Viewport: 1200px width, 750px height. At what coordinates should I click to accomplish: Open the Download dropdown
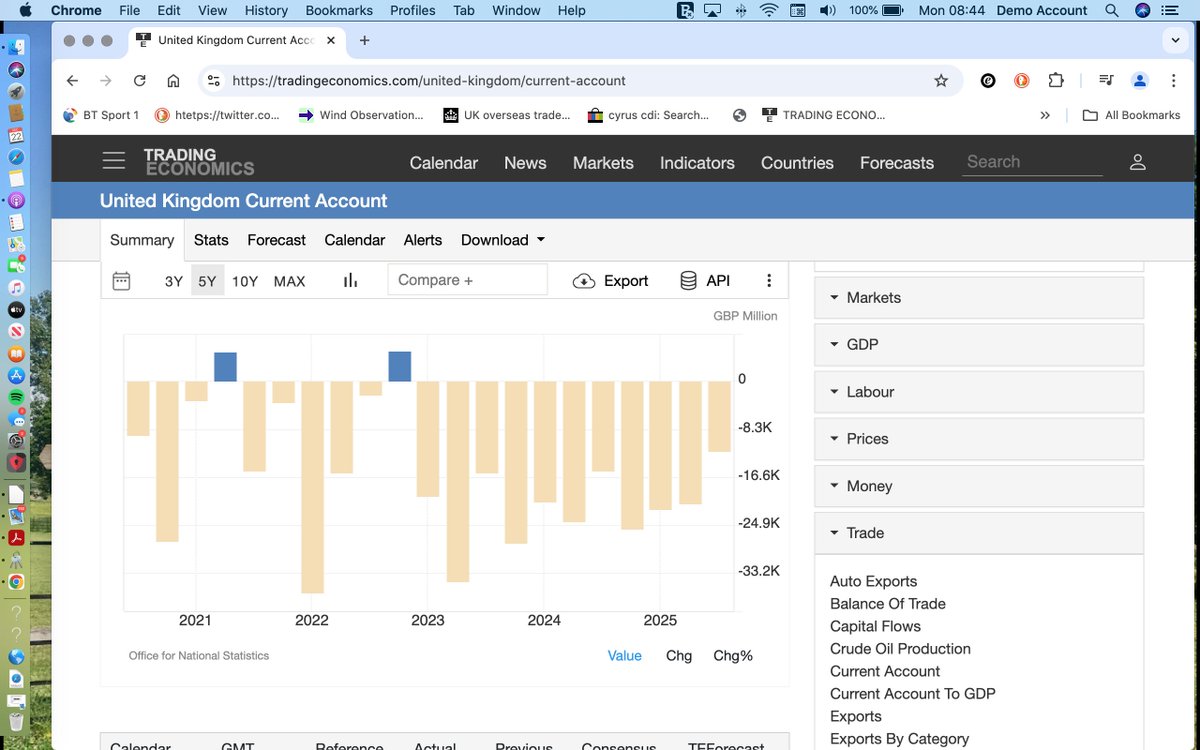point(503,240)
